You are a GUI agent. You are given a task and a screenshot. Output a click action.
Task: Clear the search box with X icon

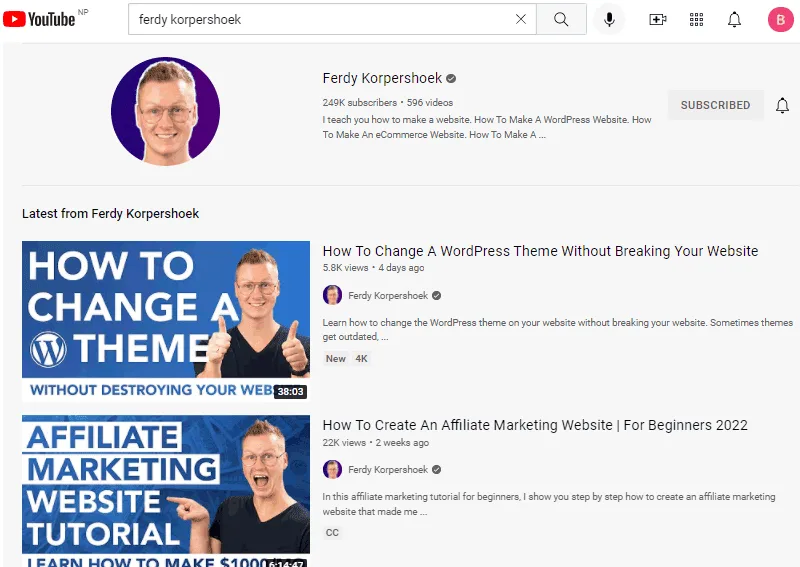[x=521, y=19]
